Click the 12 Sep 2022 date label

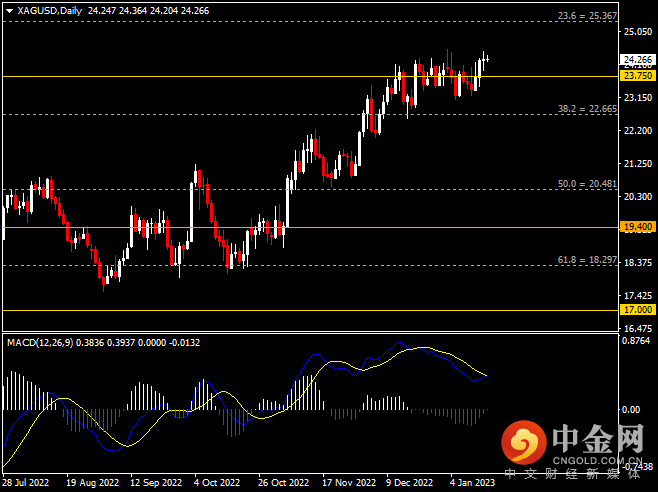tap(153, 481)
